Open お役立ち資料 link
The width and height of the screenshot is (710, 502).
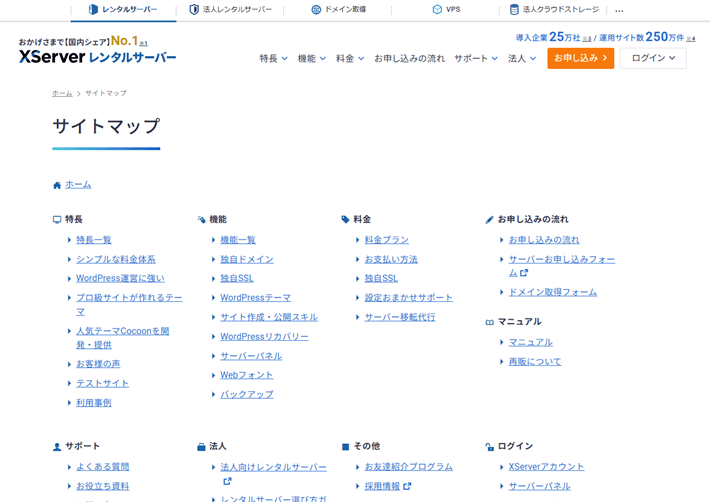point(102,486)
